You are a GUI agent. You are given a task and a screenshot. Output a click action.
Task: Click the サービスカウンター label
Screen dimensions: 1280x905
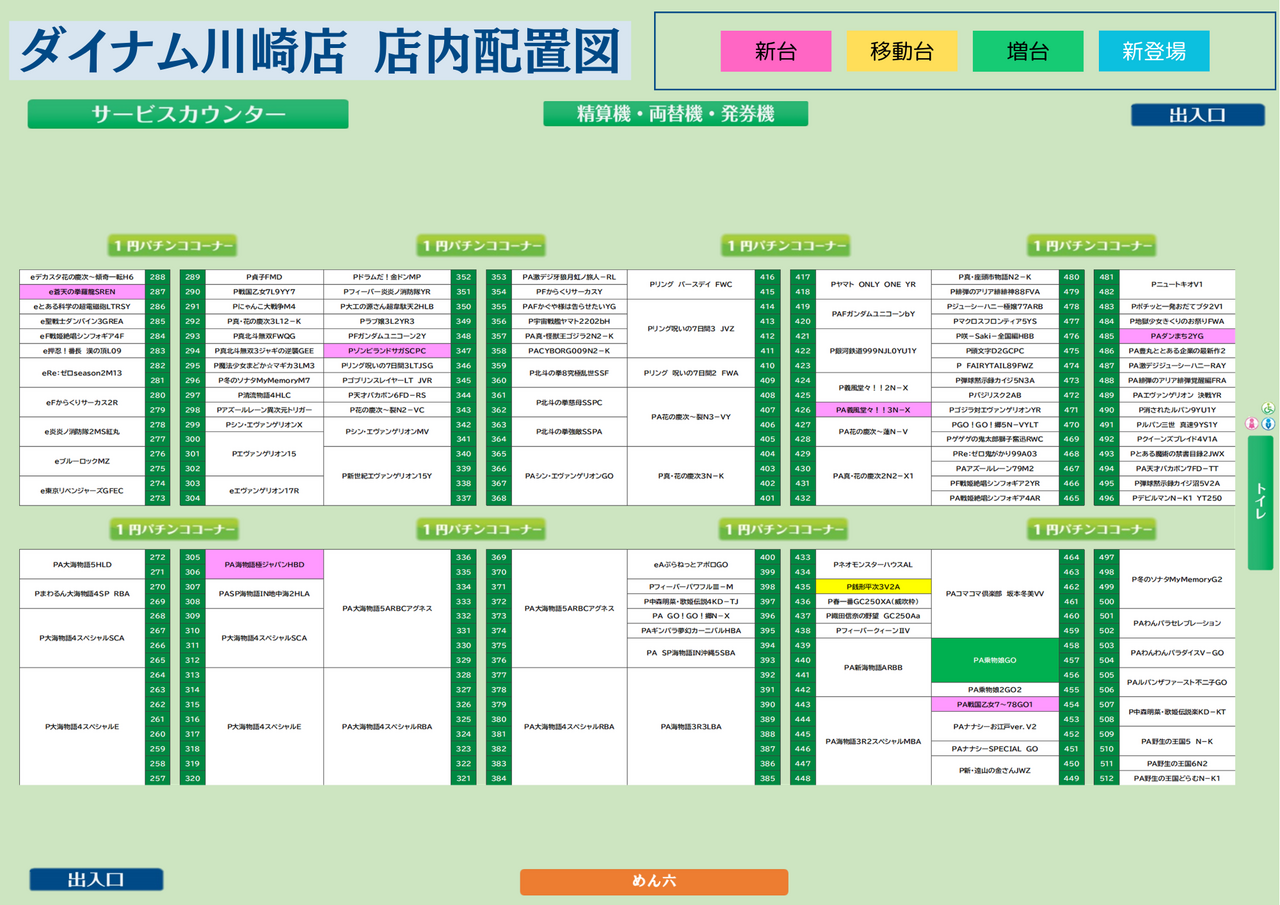[x=188, y=114]
